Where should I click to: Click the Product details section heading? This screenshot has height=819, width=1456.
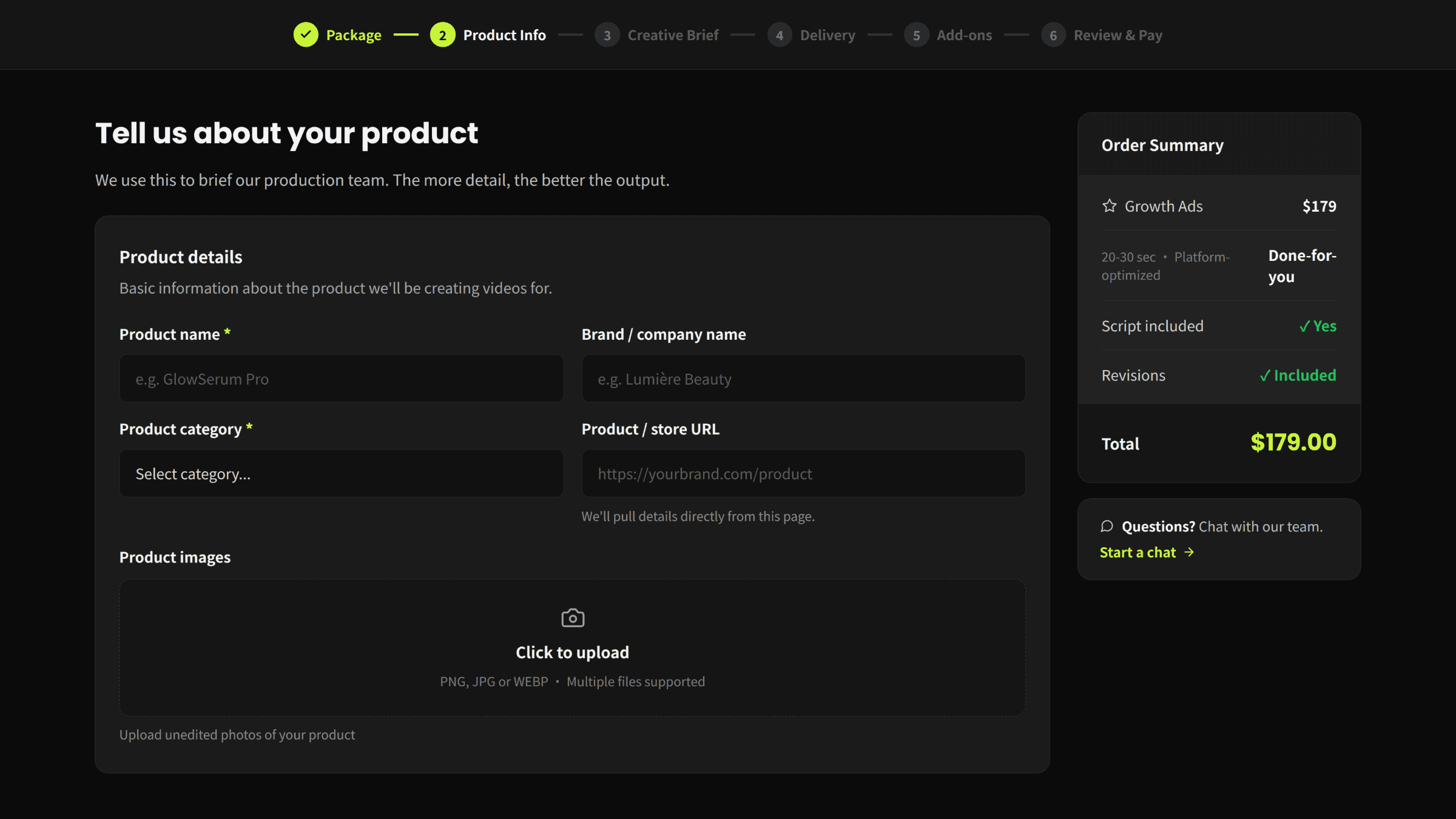181,257
